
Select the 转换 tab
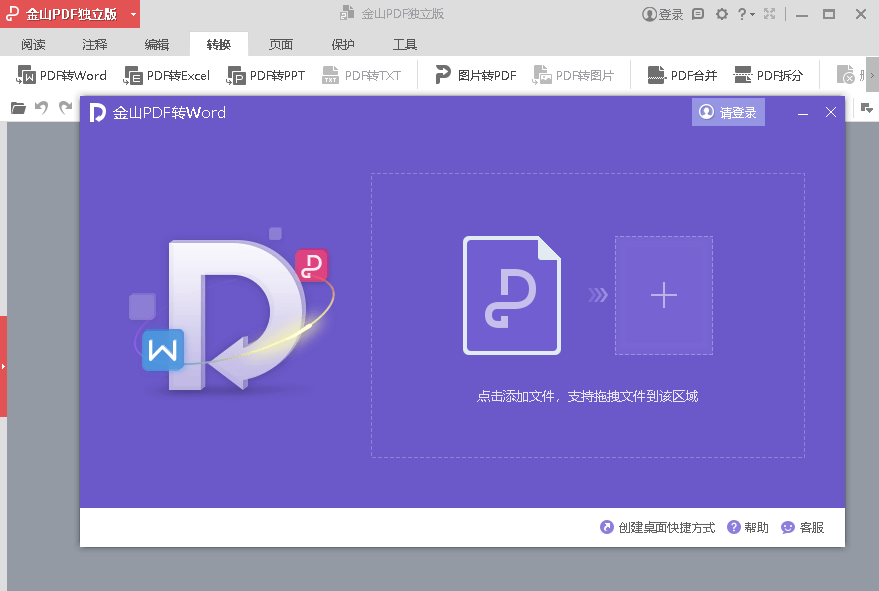[219, 44]
